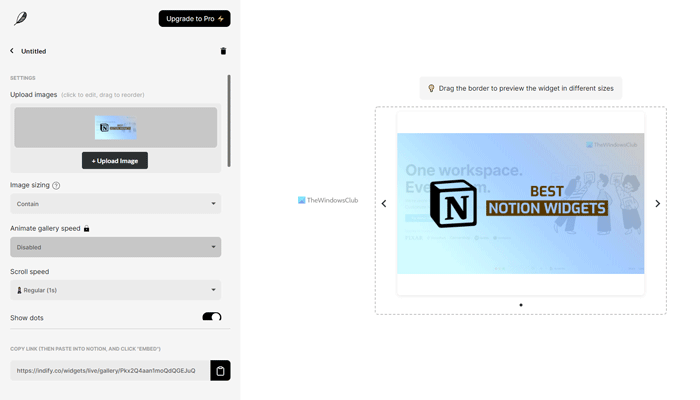Open the Animate gallery speed Disabled dropdown
Viewport: 700px width, 400px height.
(x=116, y=247)
